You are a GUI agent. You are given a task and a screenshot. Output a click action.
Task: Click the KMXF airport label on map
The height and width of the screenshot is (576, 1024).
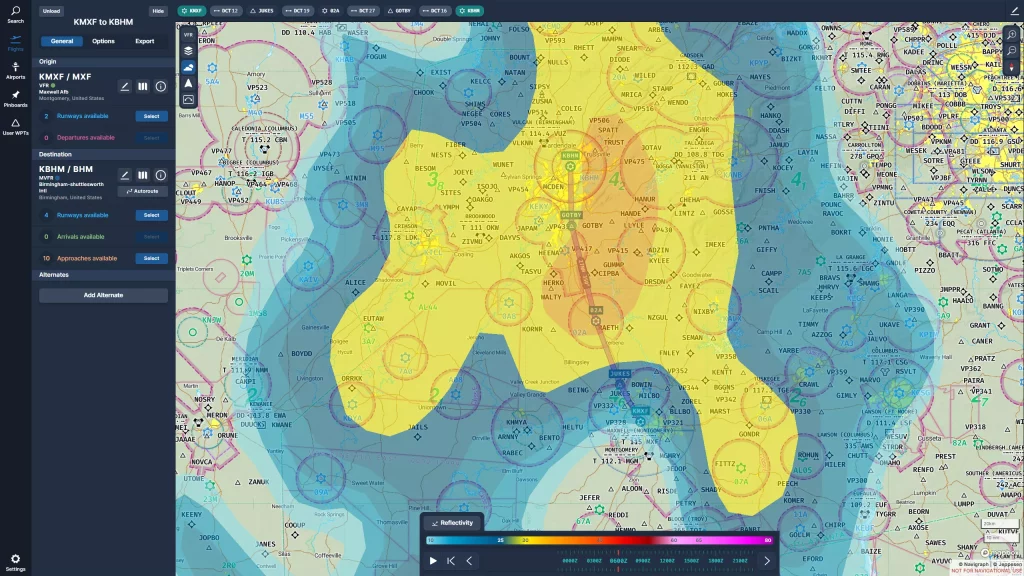click(x=640, y=411)
